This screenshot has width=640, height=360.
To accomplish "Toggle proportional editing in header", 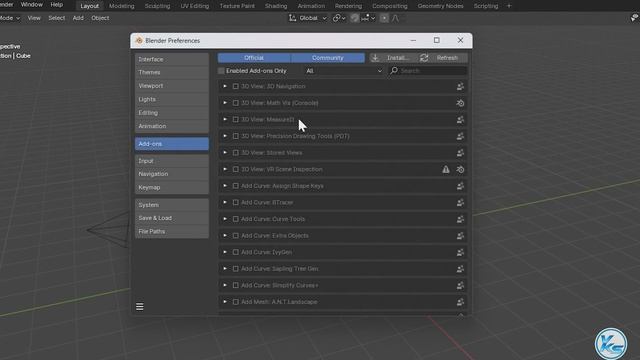I will [384, 18].
